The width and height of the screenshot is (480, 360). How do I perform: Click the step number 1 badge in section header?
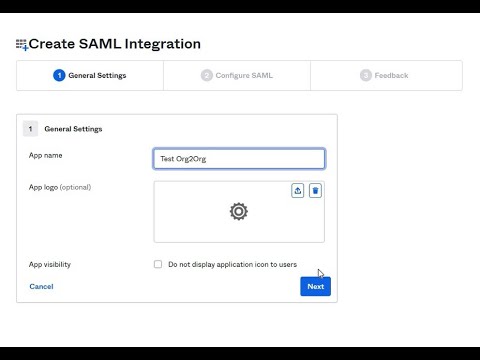pos(30,129)
